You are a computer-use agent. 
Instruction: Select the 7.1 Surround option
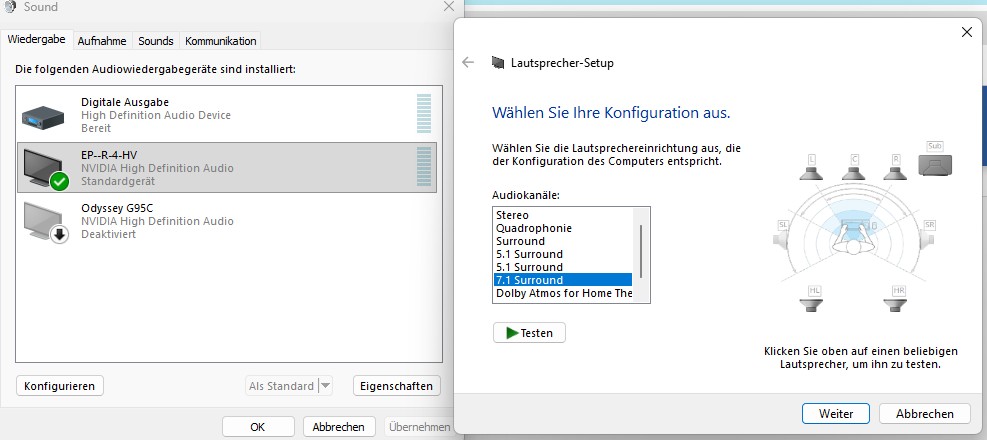click(x=564, y=279)
